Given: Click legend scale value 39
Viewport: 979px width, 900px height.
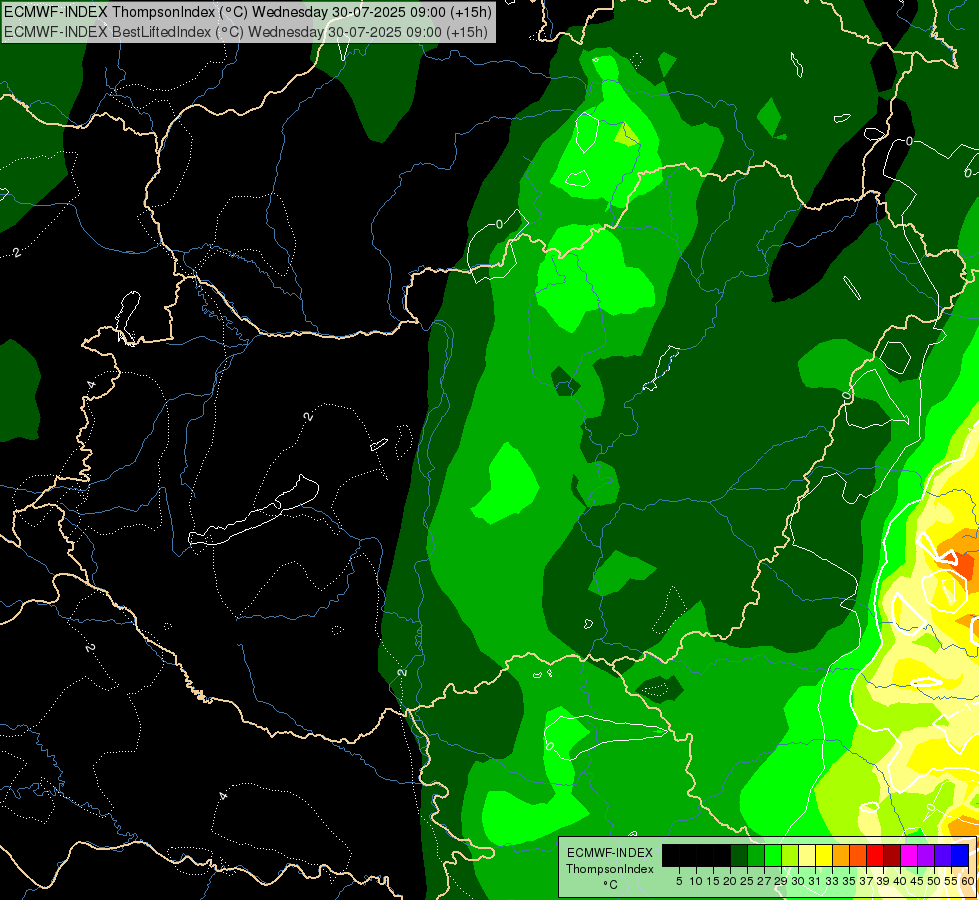Looking at the screenshot, I should 883,881.
